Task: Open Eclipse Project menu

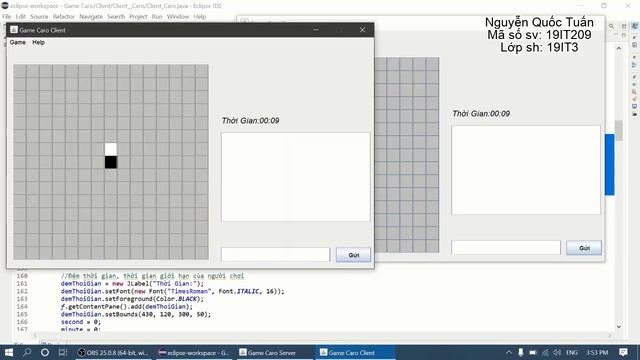Action: (x=138, y=17)
